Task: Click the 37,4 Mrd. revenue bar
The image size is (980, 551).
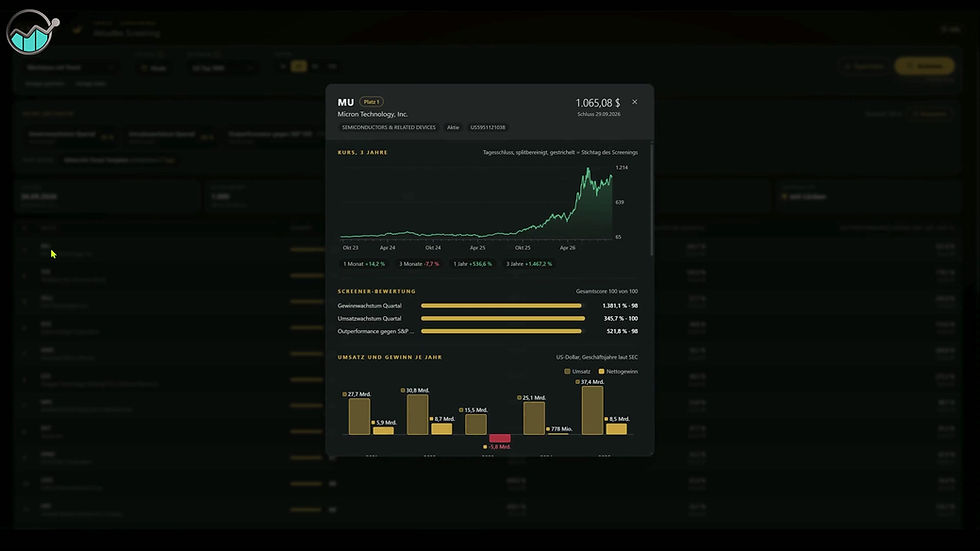Action: pos(592,410)
